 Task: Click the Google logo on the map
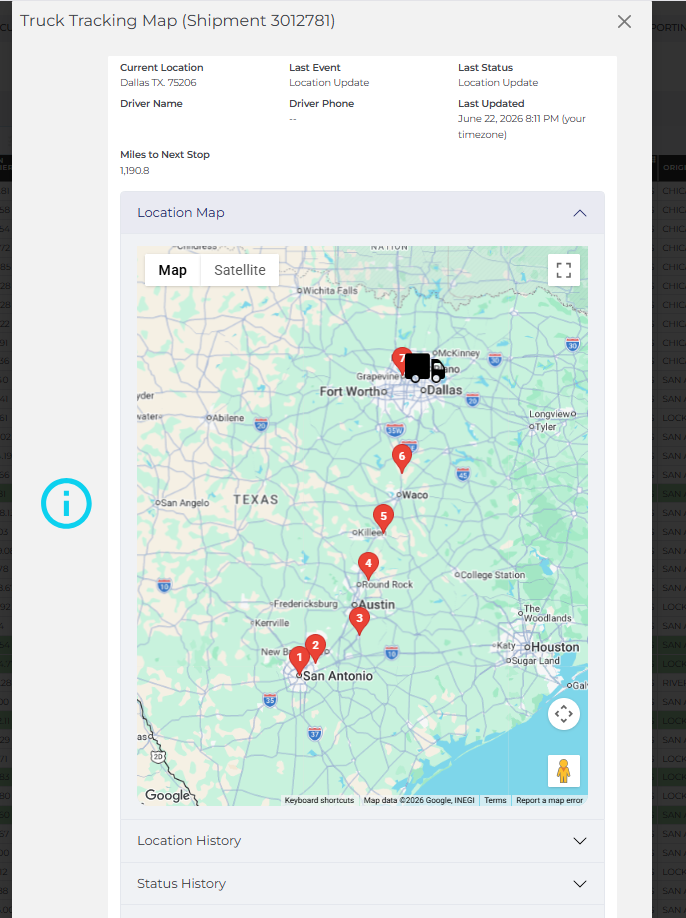(167, 795)
